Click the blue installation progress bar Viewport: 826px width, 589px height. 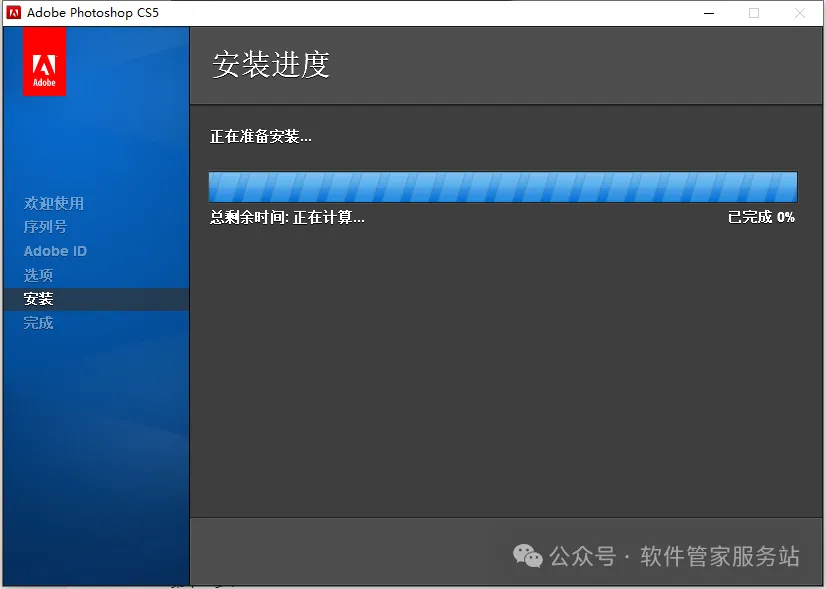pos(503,187)
